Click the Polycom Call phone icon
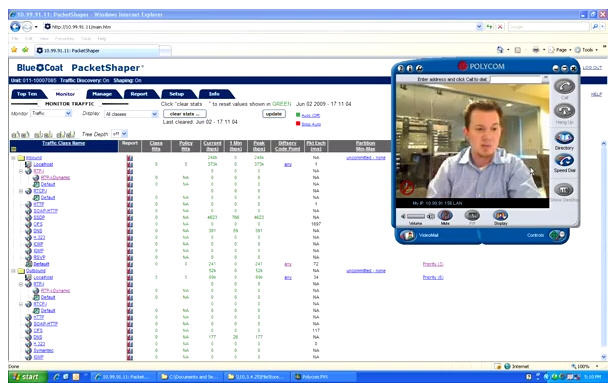The height and width of the screenshot is (391, 615). tap(564, 86)
